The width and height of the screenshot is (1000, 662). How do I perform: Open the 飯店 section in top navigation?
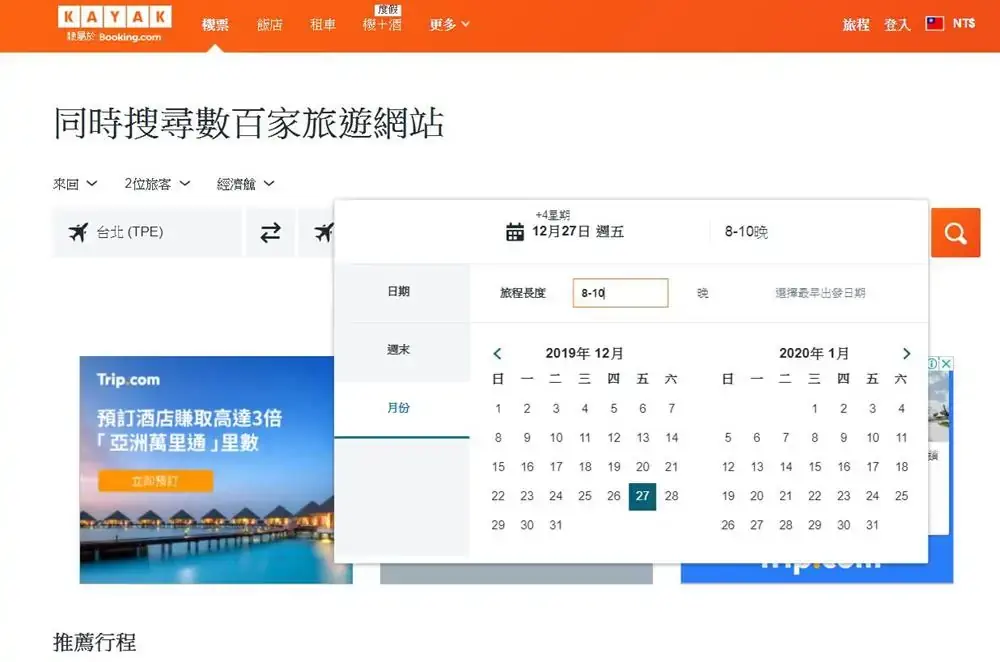pyautogui.click(x=268, y=24)
